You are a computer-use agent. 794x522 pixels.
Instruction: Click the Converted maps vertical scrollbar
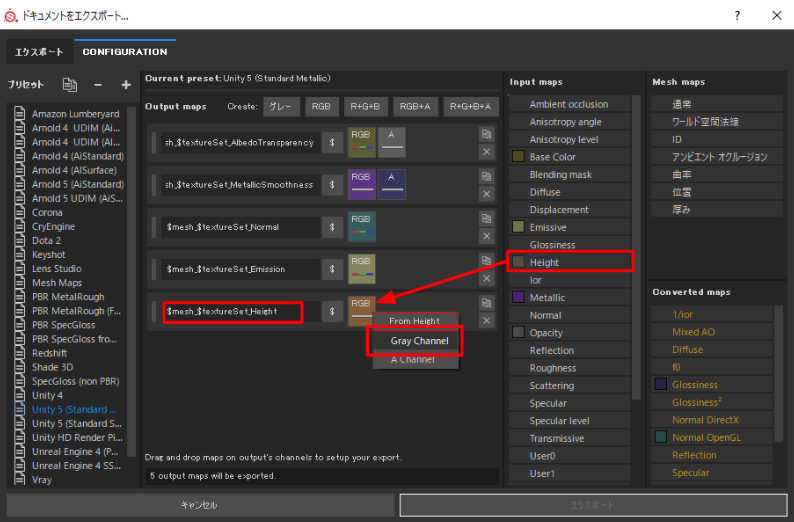[779, 373]
